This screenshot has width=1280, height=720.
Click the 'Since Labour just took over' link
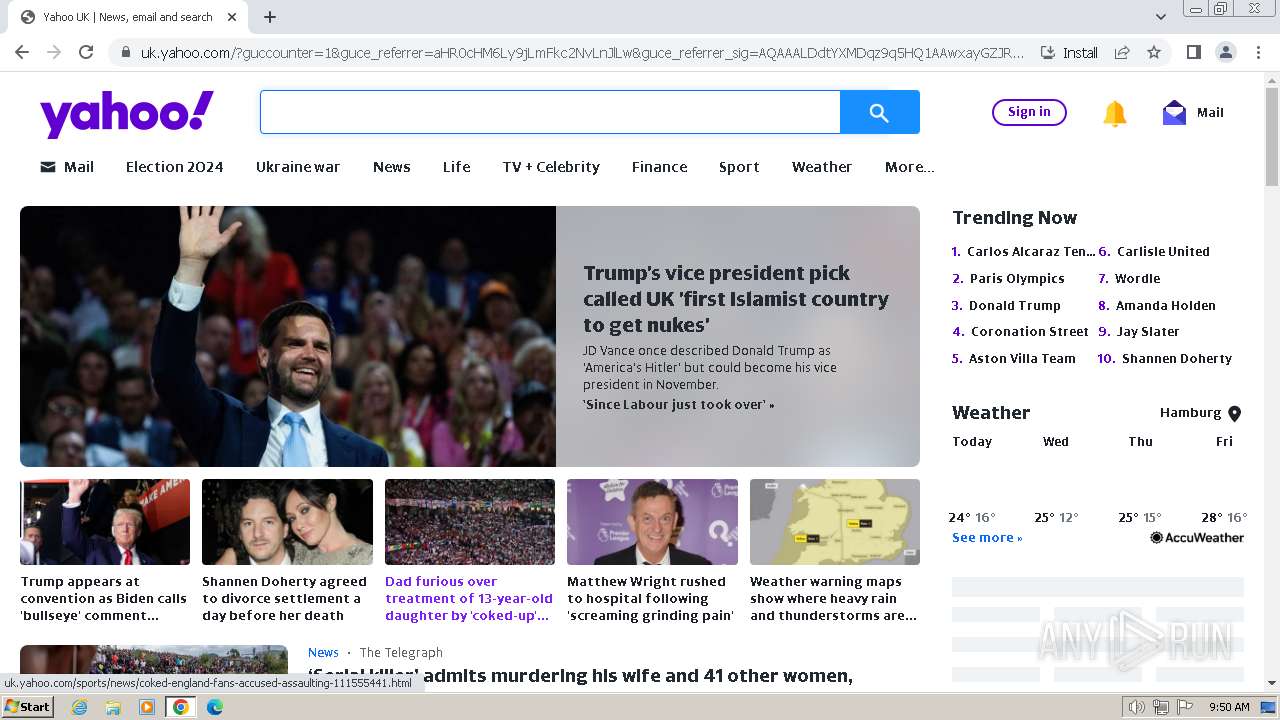click(x=679, y=405)
